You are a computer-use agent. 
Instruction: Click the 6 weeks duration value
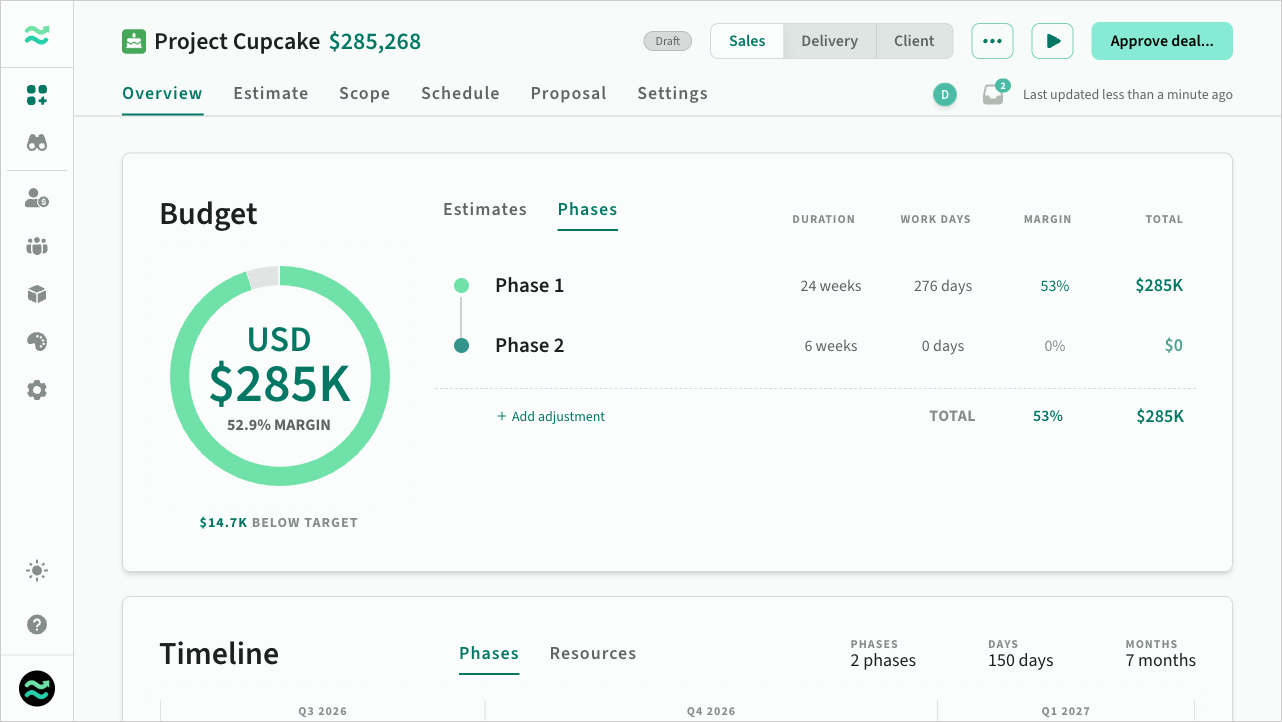click(831, 346)
